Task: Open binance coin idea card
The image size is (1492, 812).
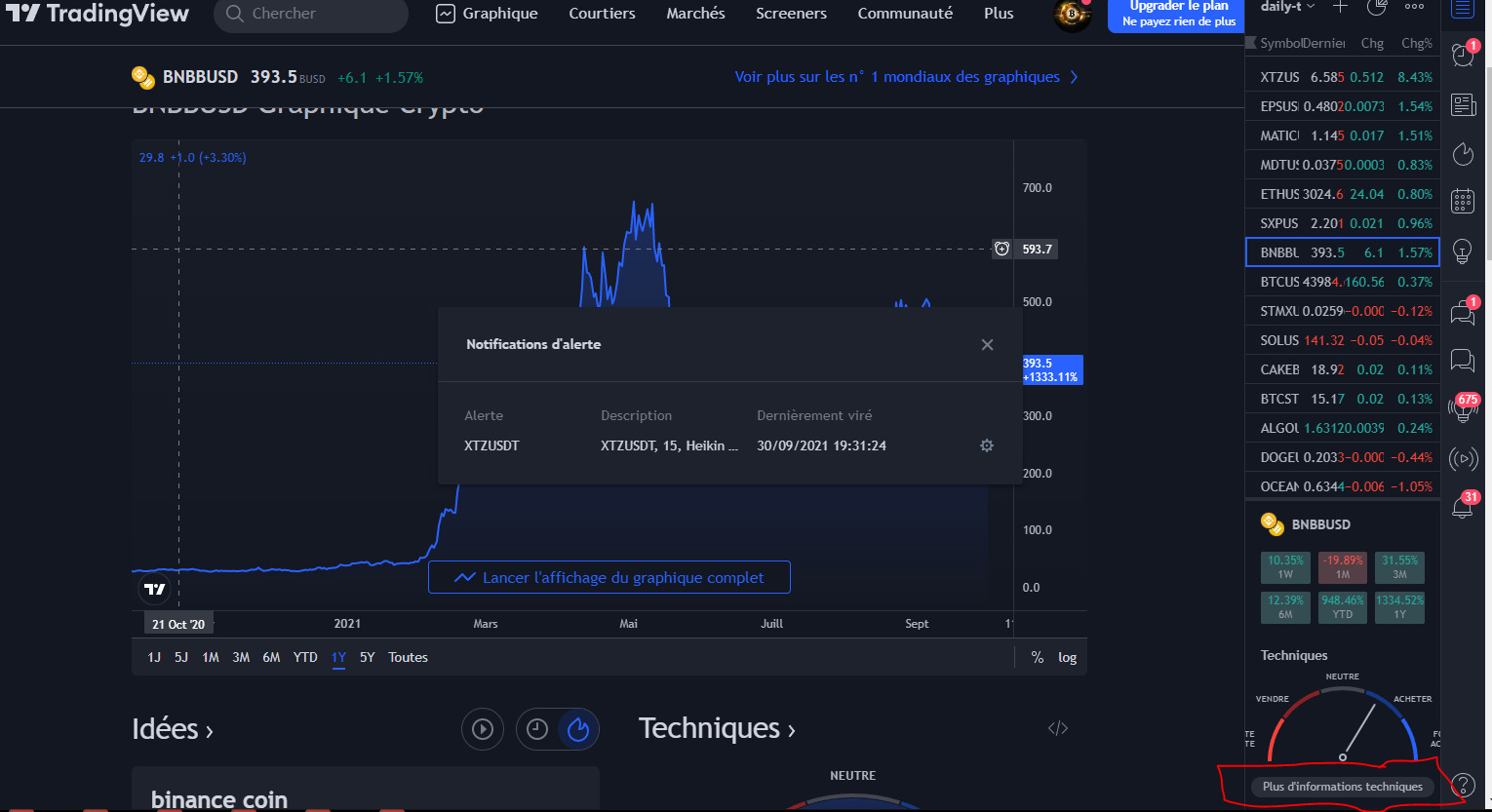Action: coord(366,790)
